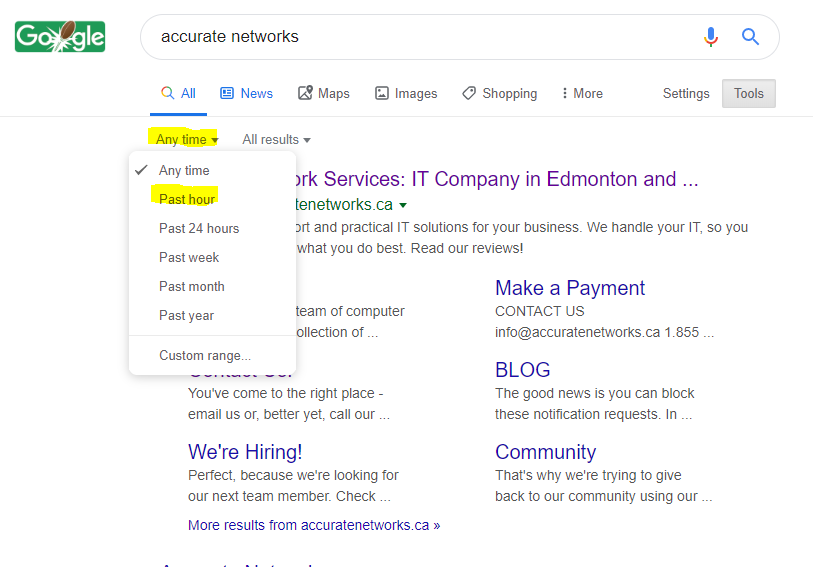Viewport: 813px width, 567px height.
Task: Toggle the Tools button
Action: (749, 93)
